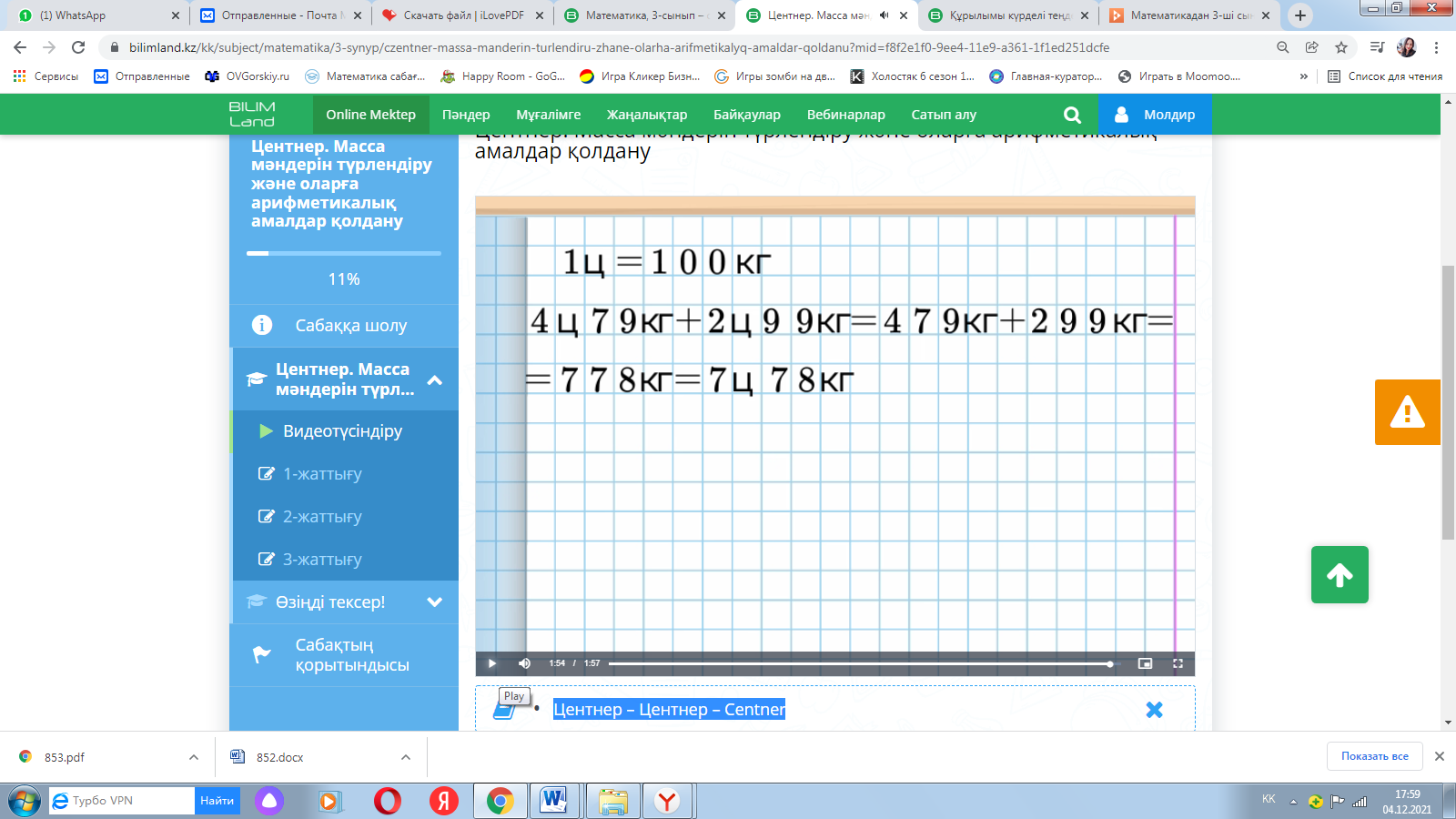Play the lesson video
The width and height of the screenshot is (1456, 819).
492,663
